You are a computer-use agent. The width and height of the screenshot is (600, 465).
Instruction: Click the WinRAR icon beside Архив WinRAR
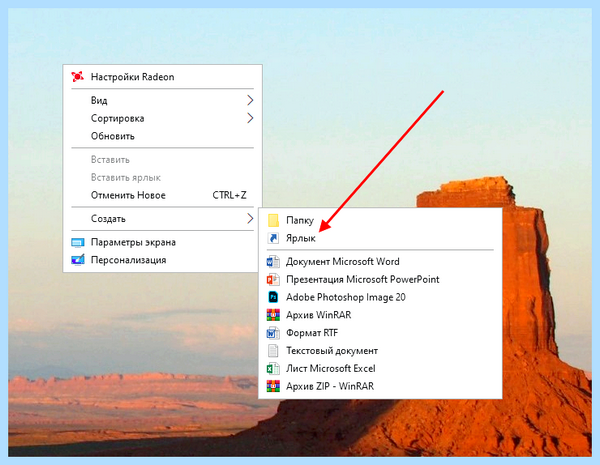[273, 315]
